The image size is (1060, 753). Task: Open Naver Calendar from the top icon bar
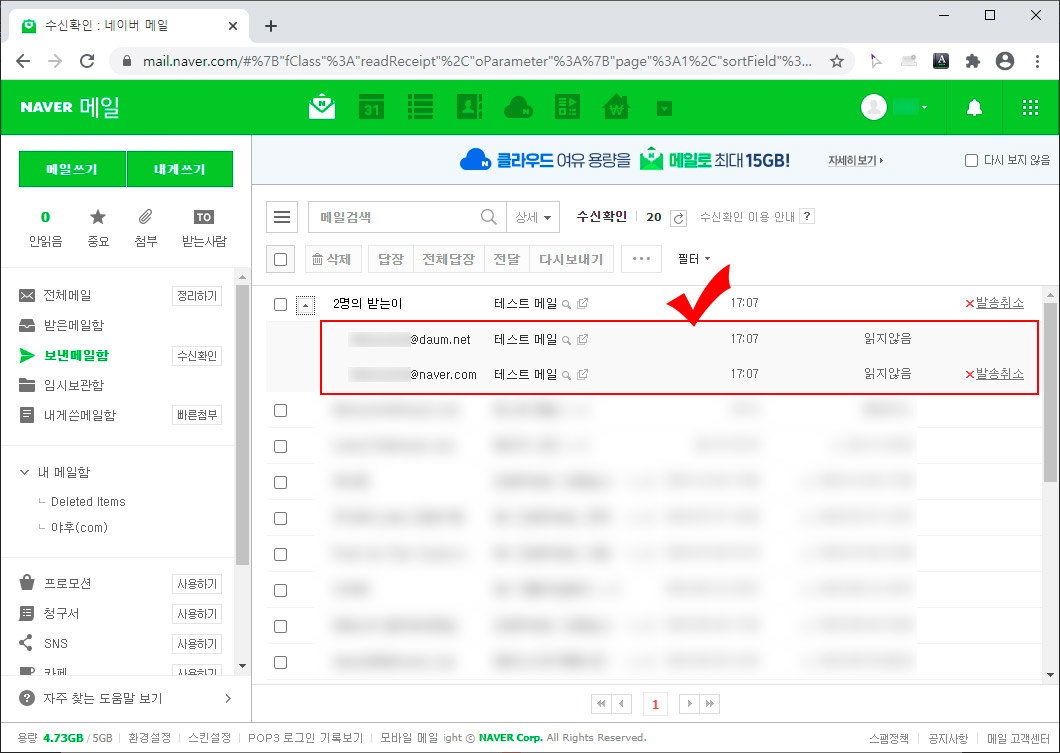coord(371,107)
